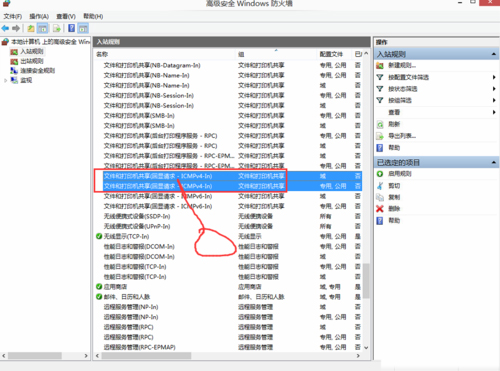Select 出站规则 in the left tree
This screenshot has width=500, height=371.
(x=32, y=61)
